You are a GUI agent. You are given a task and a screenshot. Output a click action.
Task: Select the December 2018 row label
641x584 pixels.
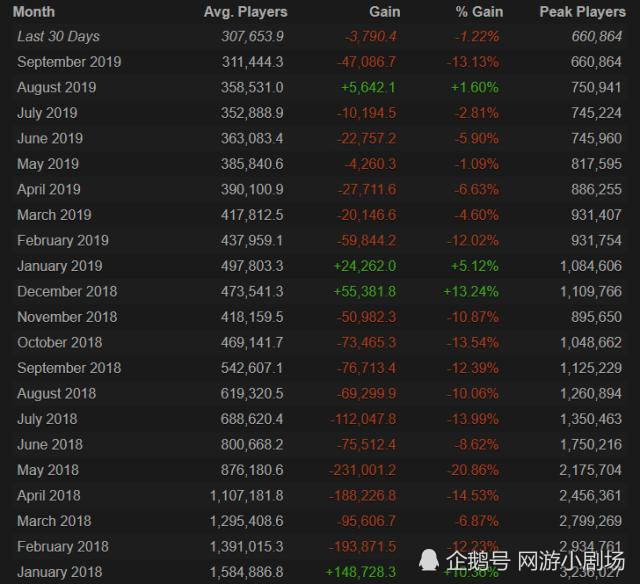tap(67, 291)
